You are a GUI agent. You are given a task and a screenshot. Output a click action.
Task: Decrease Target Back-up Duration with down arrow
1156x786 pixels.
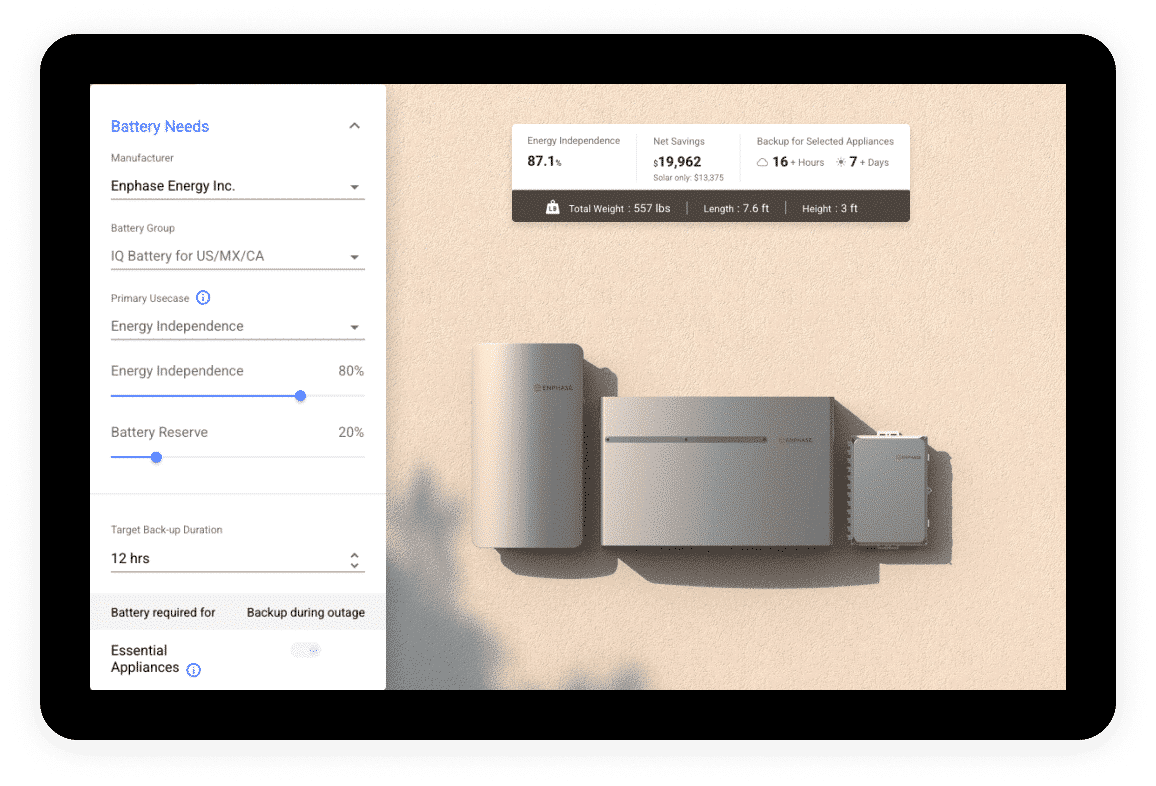pos(354,565)
